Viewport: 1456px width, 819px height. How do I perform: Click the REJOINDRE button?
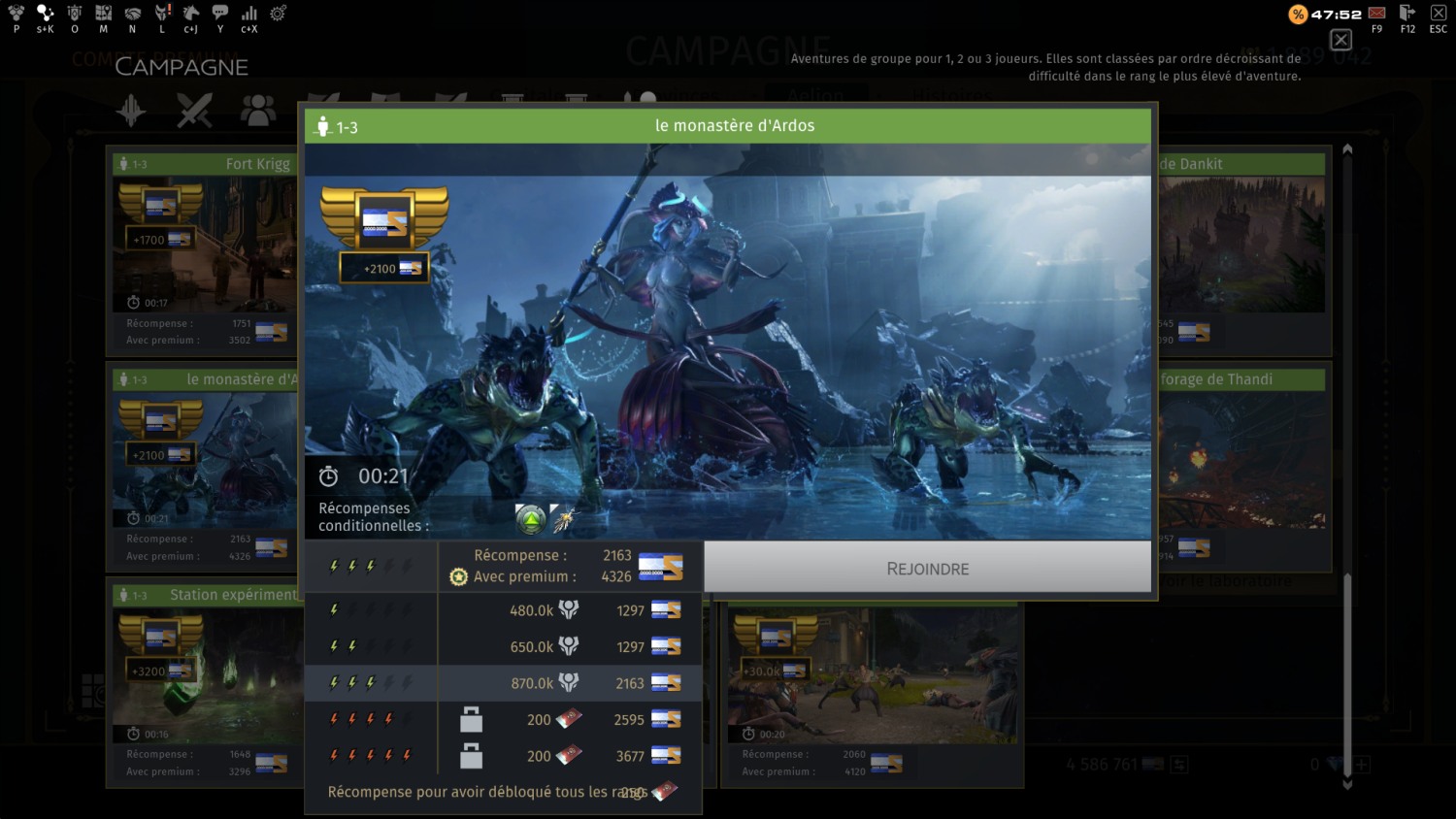(927, 569)
